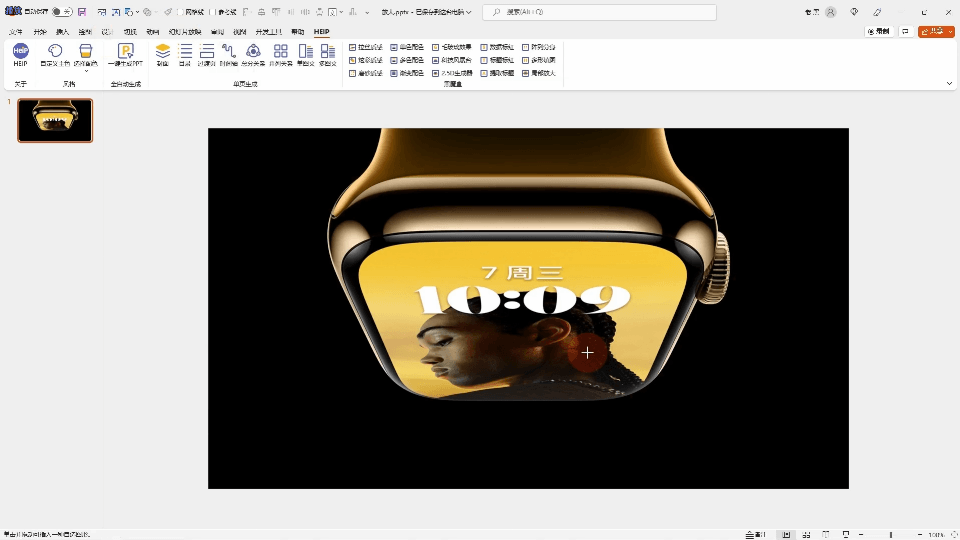Click the color cup theme icon

[86, 51]
